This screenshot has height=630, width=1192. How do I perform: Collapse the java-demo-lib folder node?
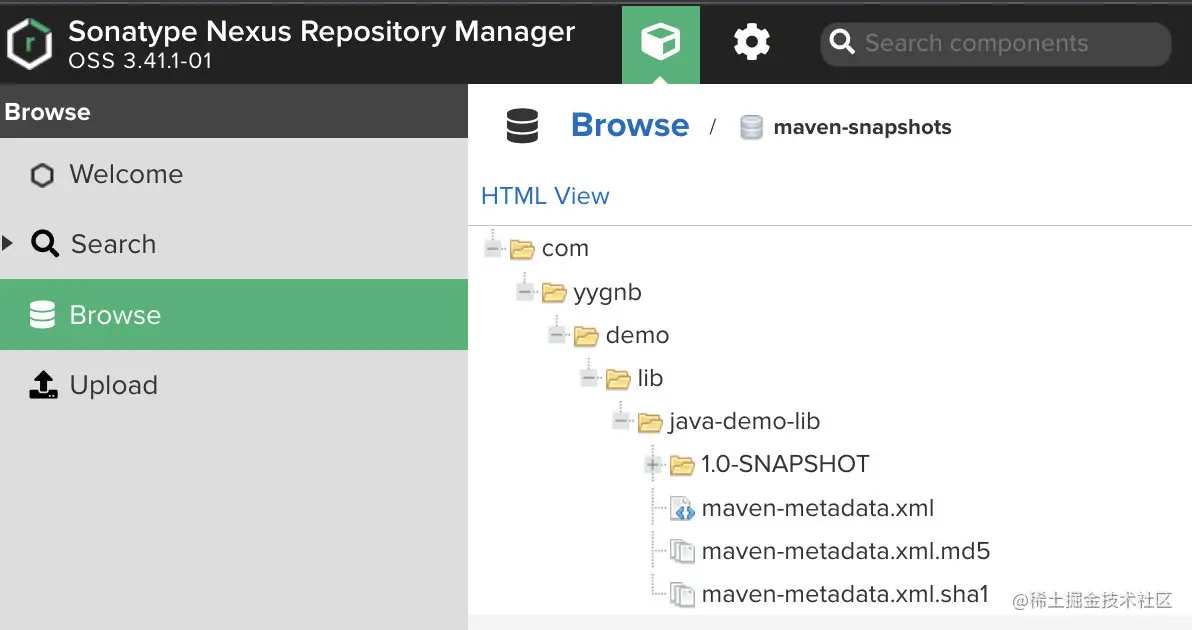pos(621,422)
